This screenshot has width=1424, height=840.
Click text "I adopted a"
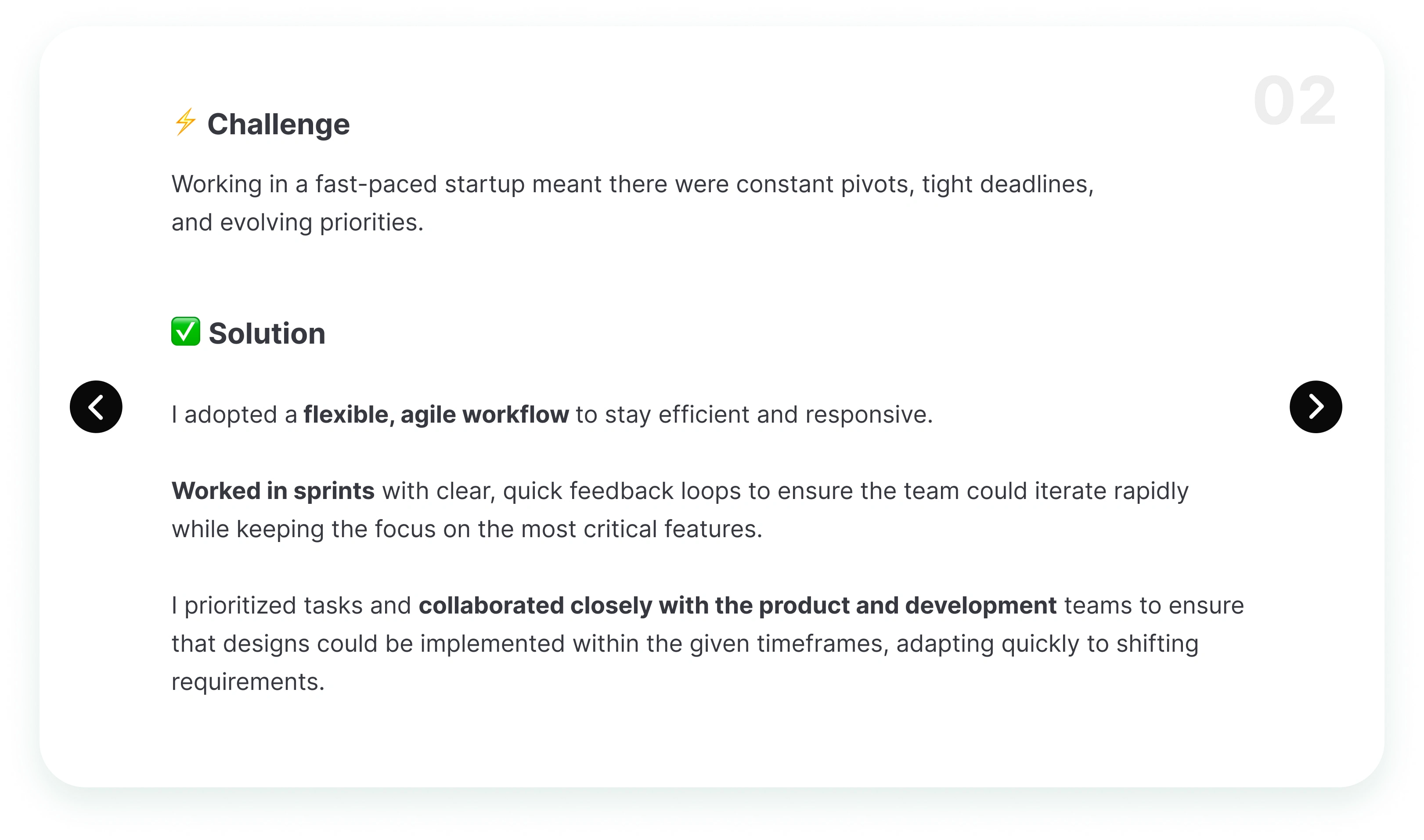(234, 415)
